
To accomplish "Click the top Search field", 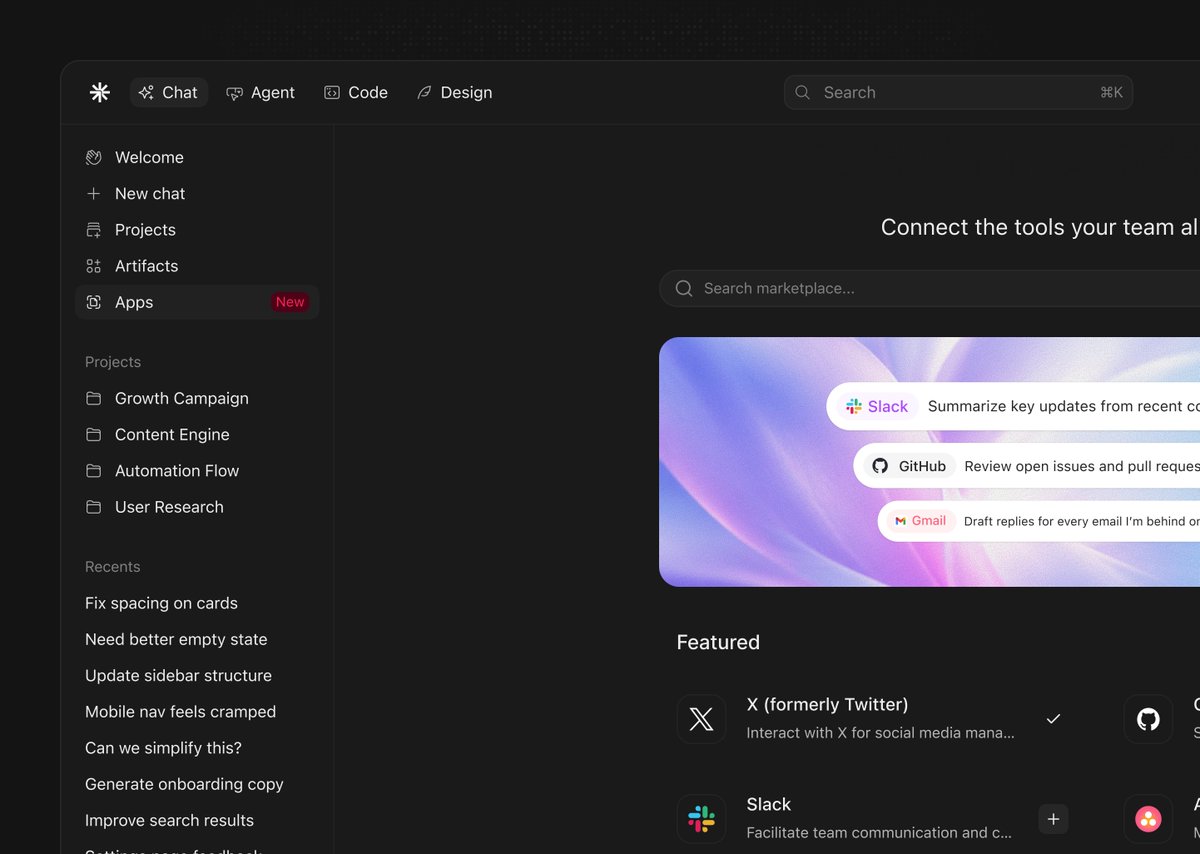I will pyautogui.click(x=958, y=92).
